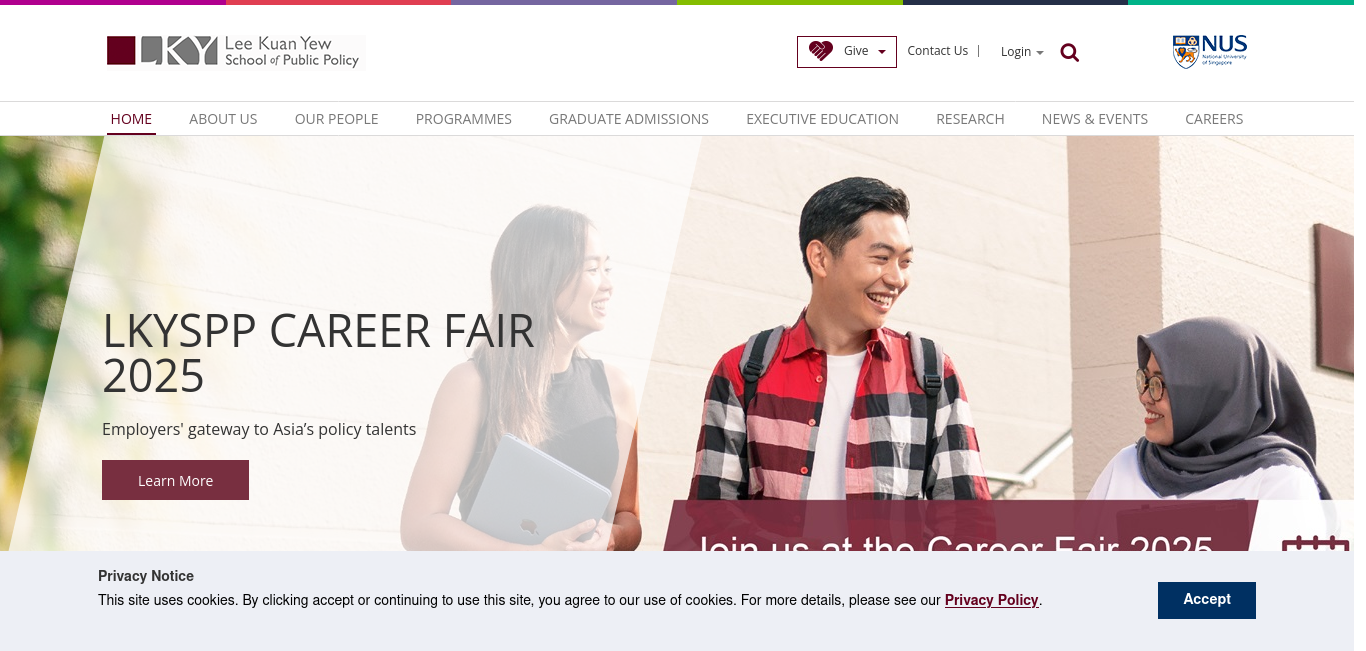The width and height of the screenshot is (1366, 651).
Task: Click the calendar icon on banner edge
Action: click(1317, 543)
